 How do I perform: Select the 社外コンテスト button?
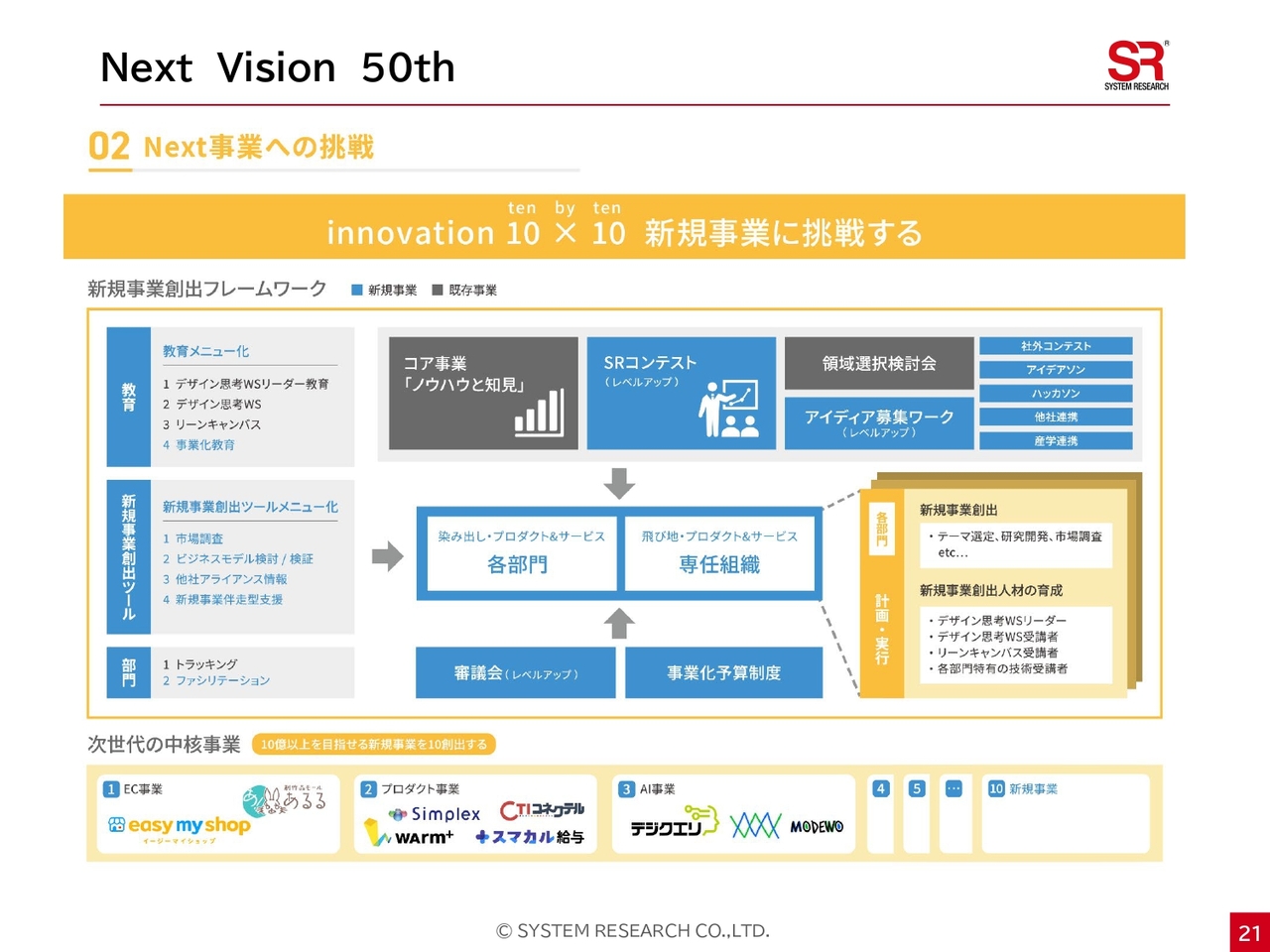point(1056,346)
